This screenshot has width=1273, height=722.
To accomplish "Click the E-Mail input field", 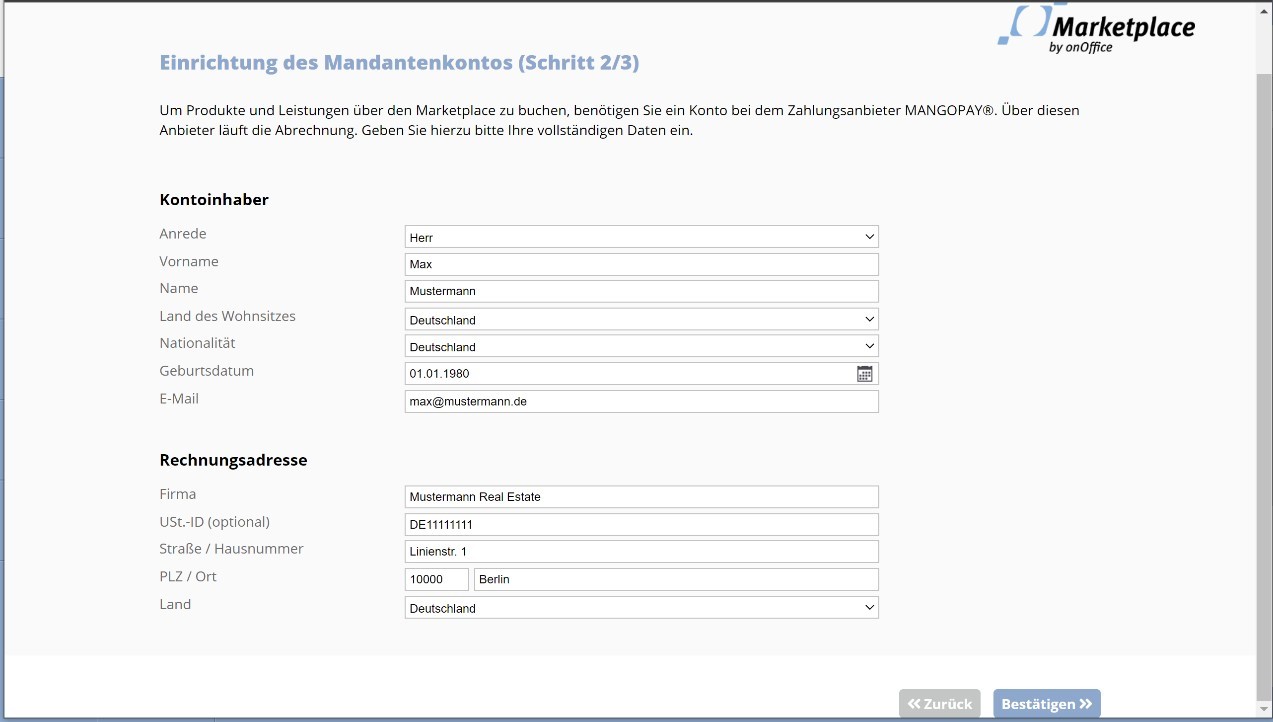I will click(x=641, y=402).
